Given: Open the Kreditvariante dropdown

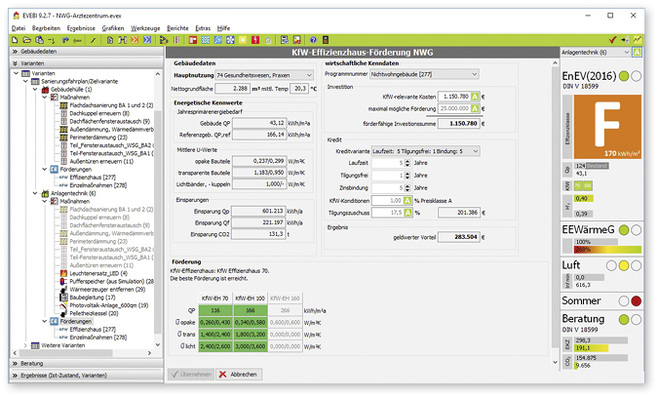Looking at the screenshot, I should tap(425, 151).
